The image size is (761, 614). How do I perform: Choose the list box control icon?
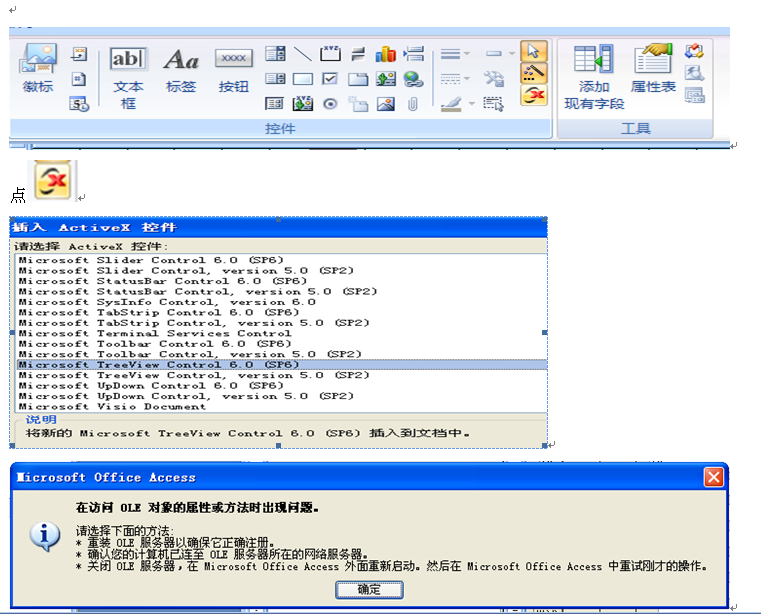(275, 79)
